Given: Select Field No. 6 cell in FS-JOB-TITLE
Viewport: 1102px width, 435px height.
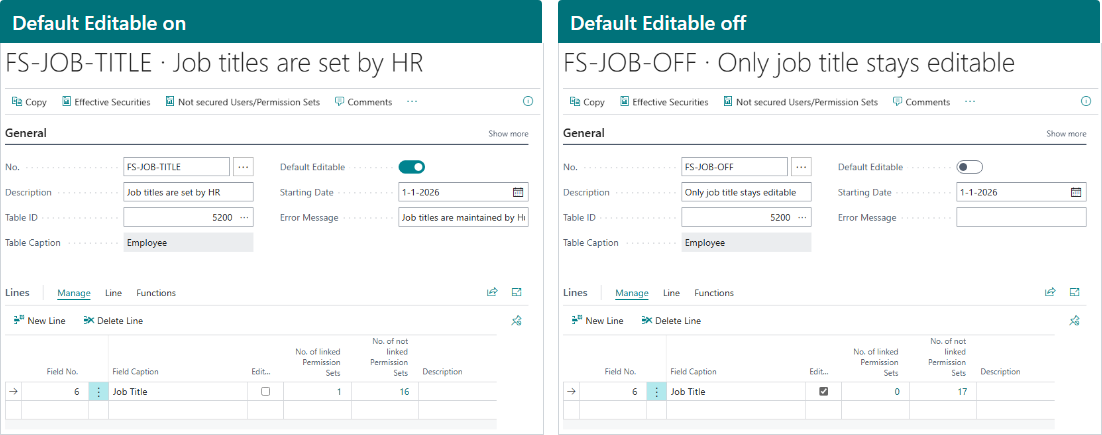Looking at the screenshot, I should (x=55, y=392).
